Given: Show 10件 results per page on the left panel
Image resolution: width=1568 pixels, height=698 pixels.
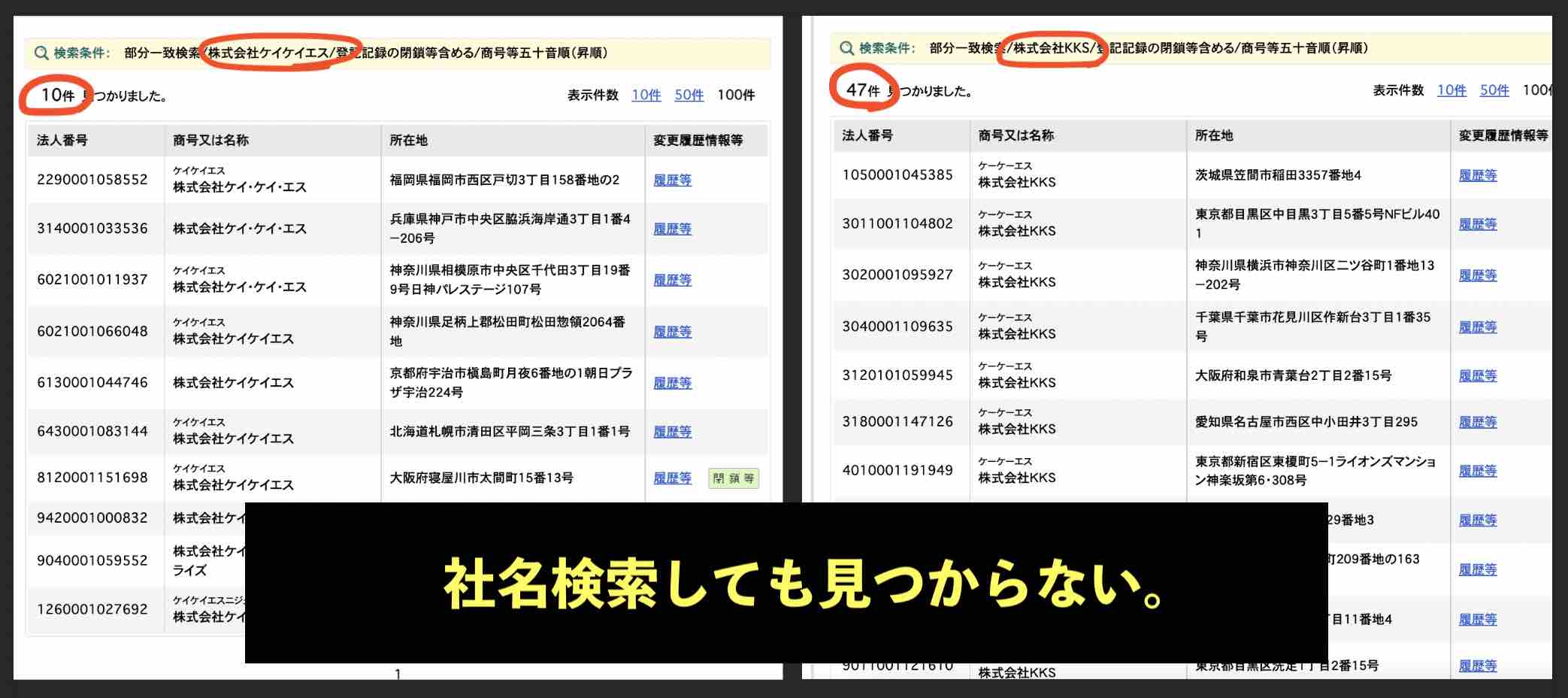Looking at the screenshot, I should [645, 95].
